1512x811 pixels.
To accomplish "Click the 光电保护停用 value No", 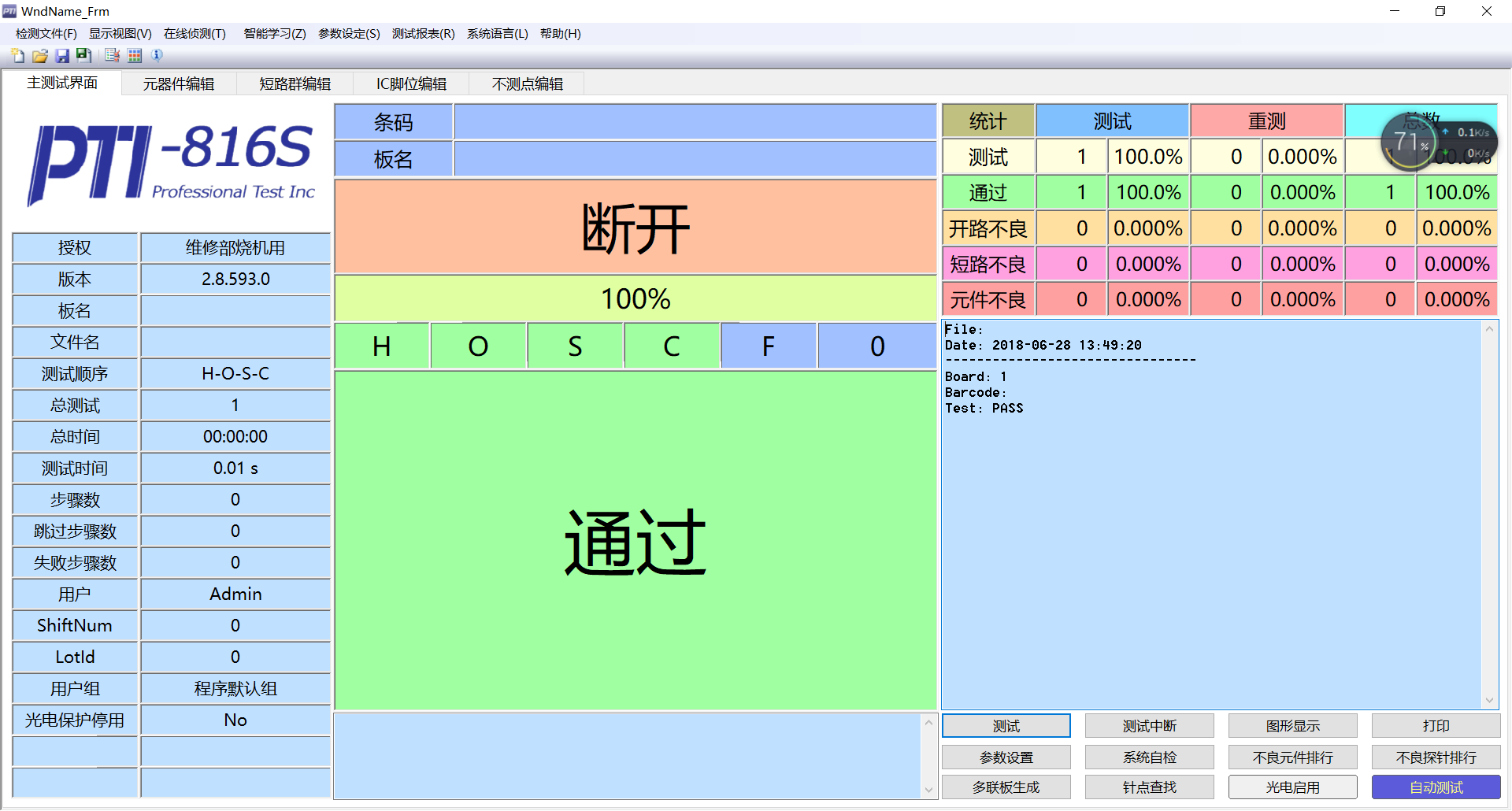I will [x=235, y=720].
